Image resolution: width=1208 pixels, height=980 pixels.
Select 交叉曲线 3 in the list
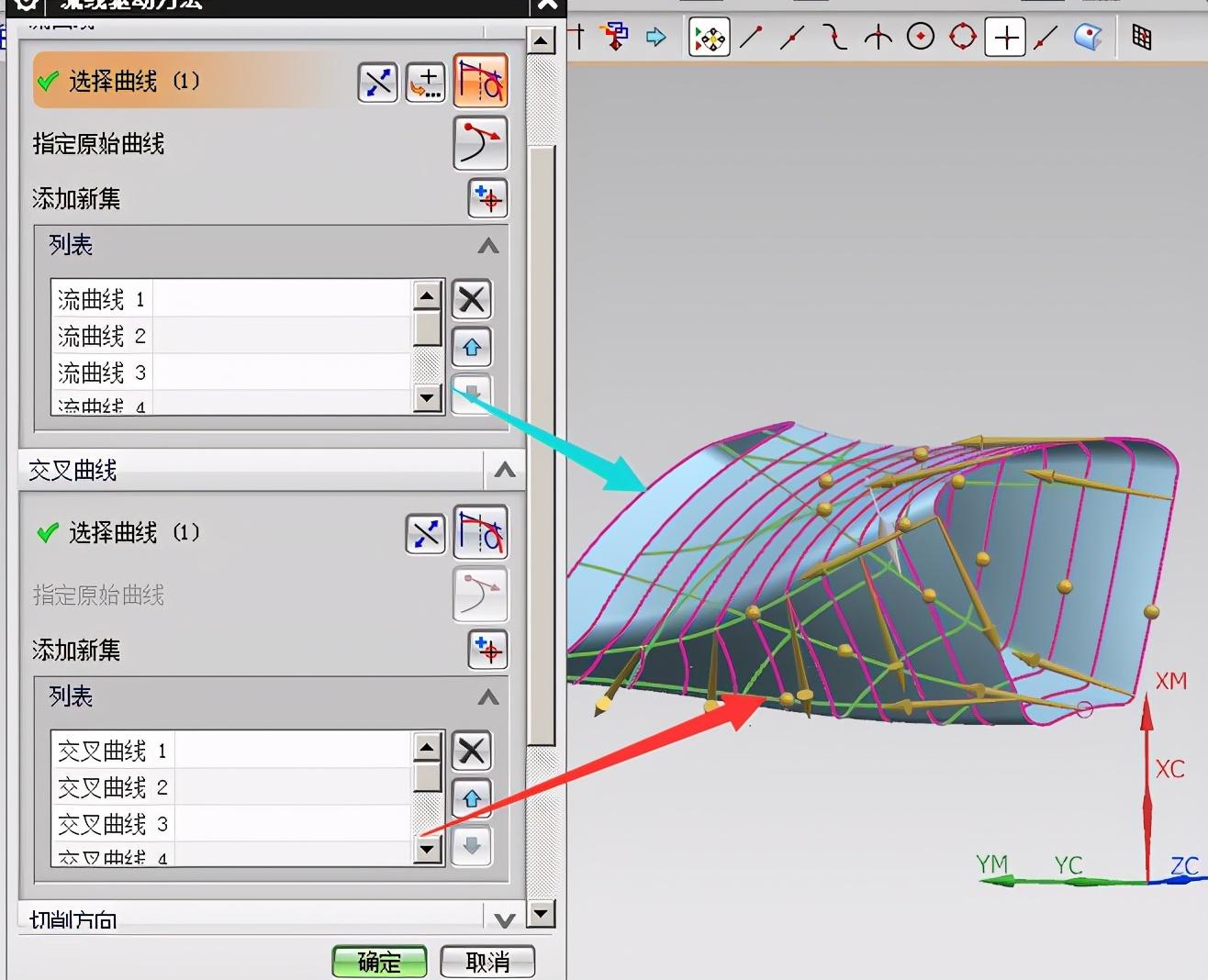point(112,824)
